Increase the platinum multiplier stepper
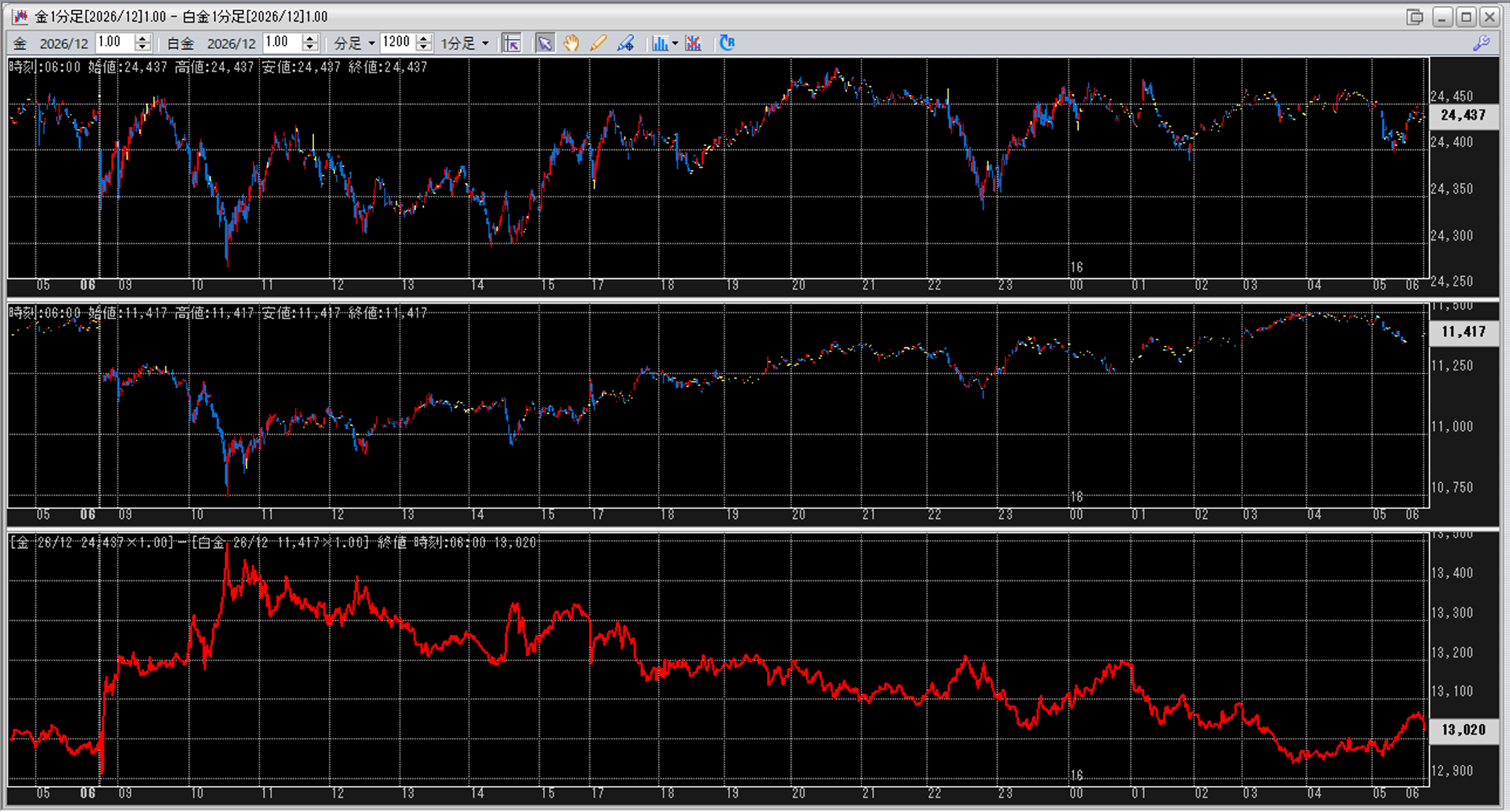The image size is (1510, 812). (310, 38)
